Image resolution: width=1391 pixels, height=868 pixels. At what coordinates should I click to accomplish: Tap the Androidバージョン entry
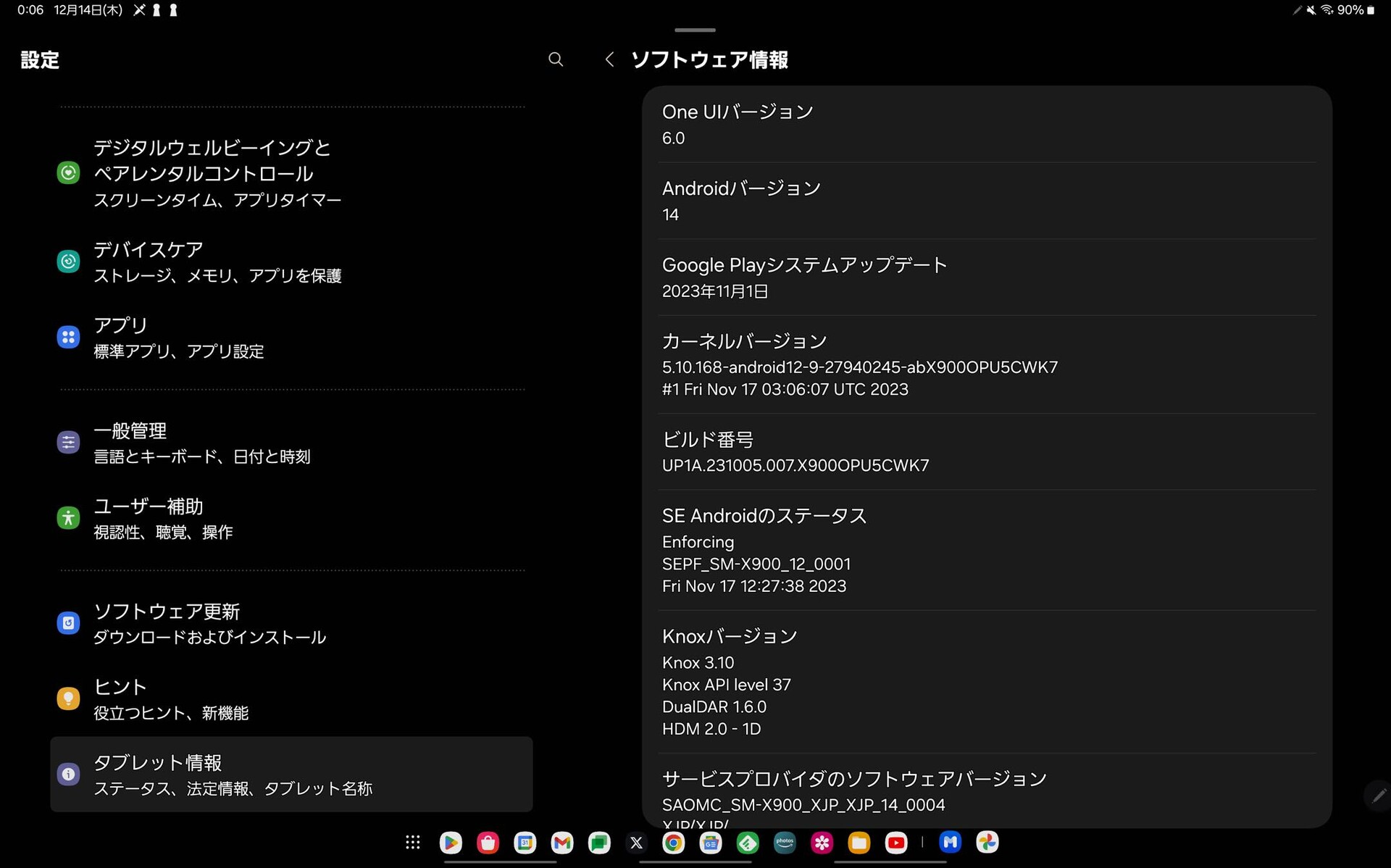(x=987, y=201)
